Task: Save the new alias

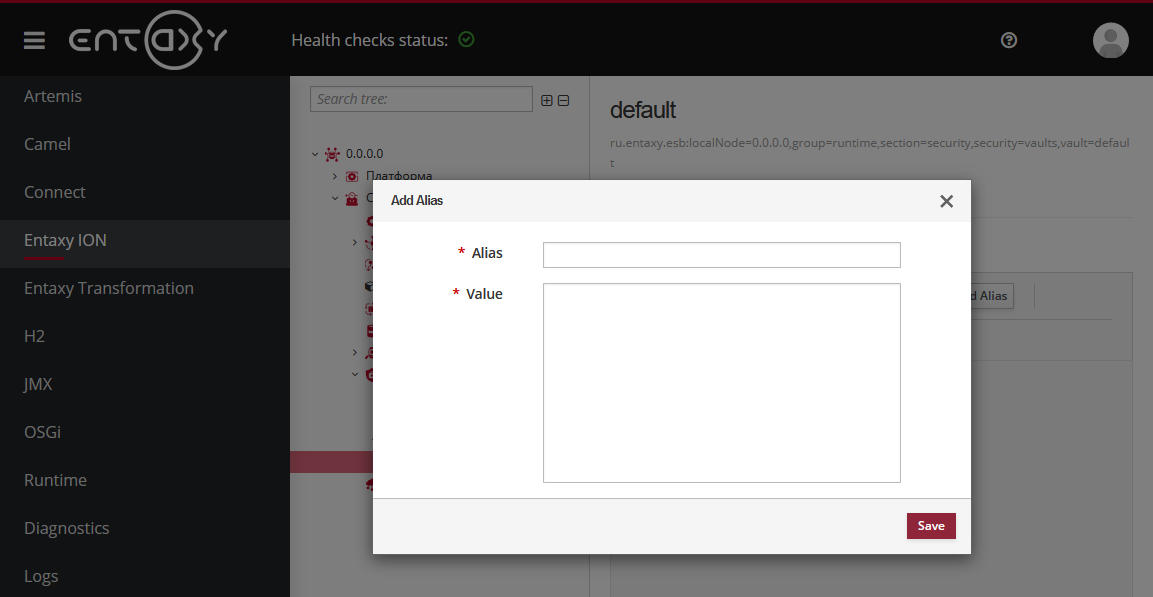Action: pos(930,525)
